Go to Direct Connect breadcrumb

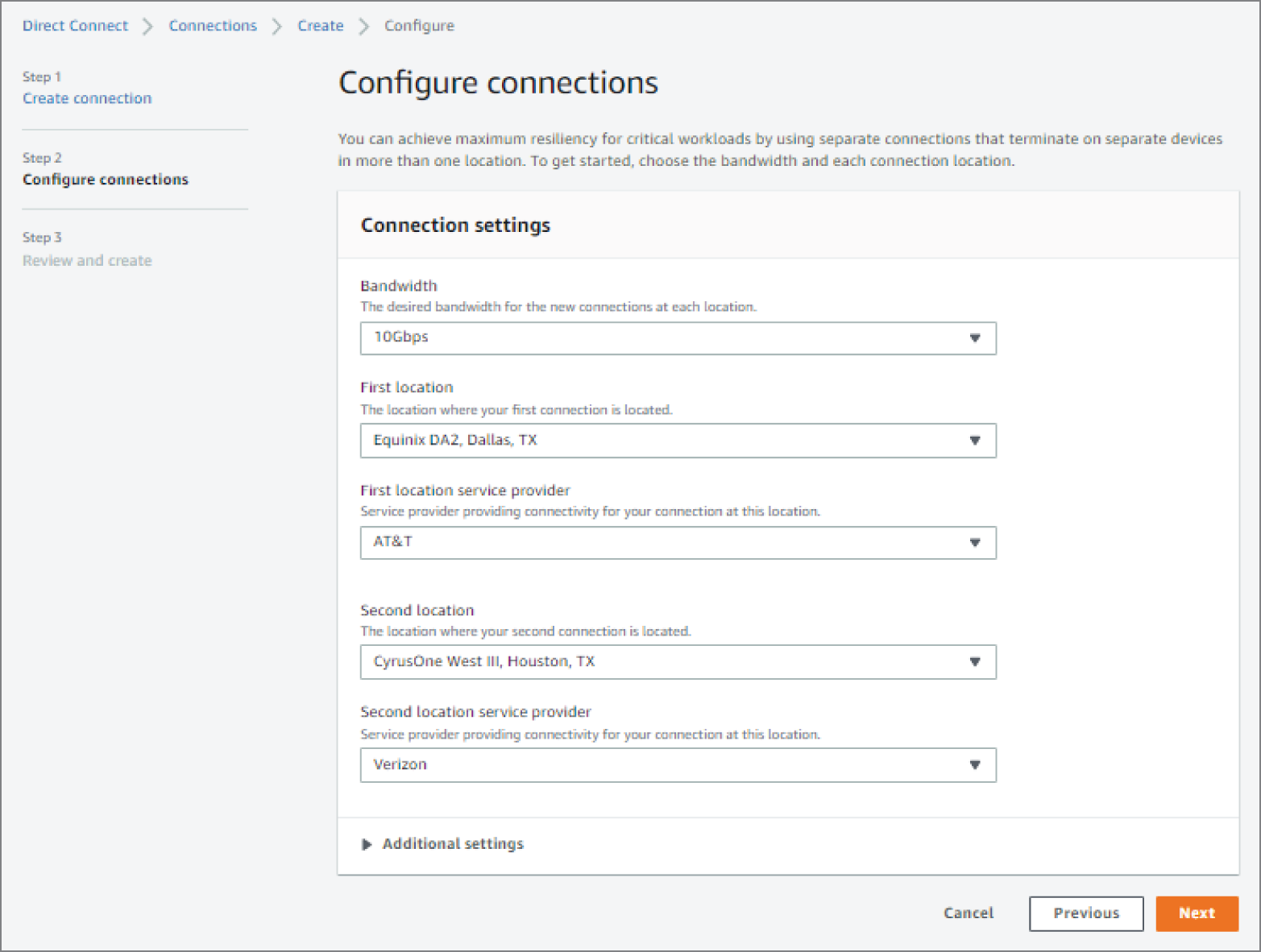tap(75, 26)
